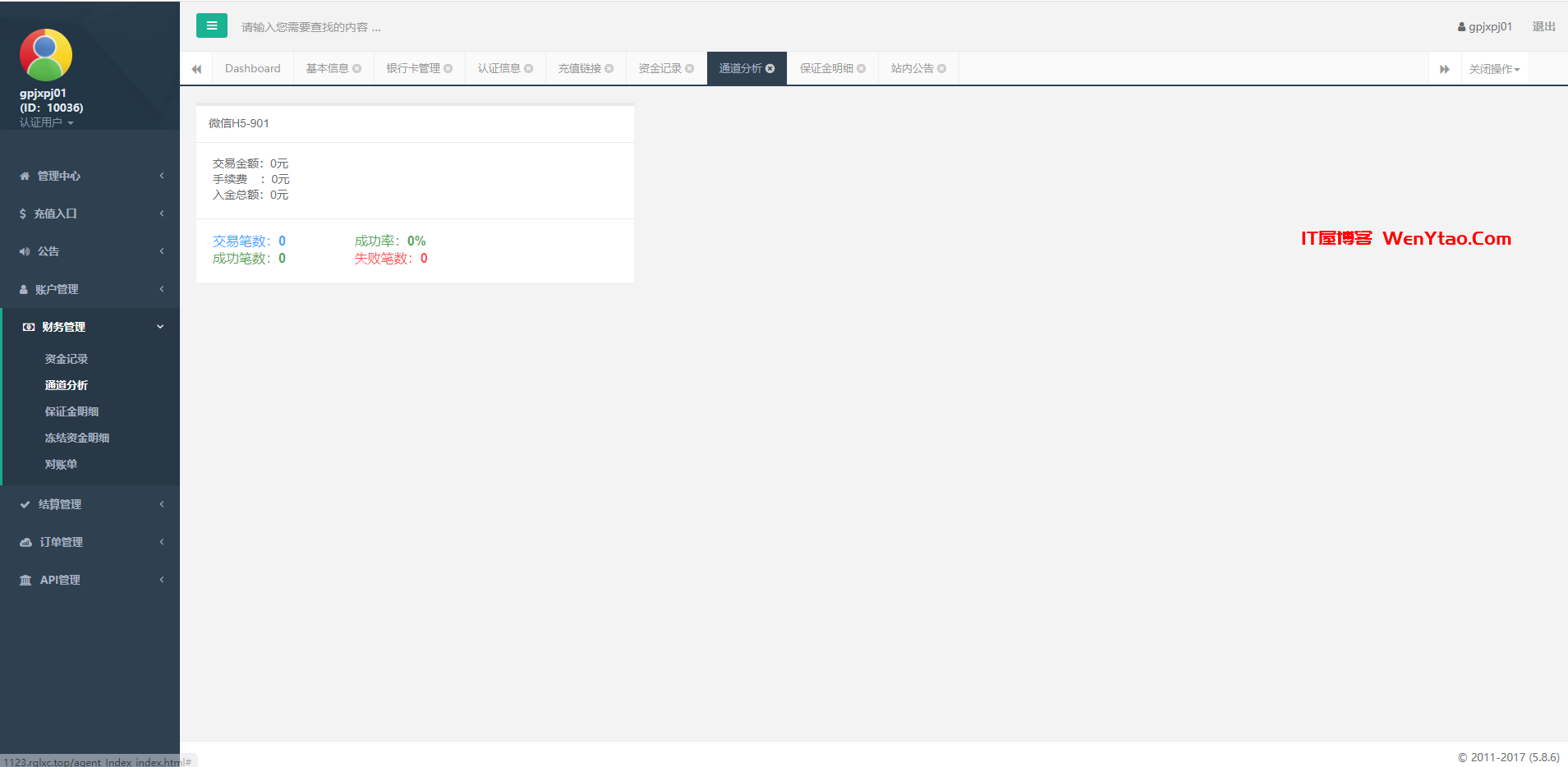Close the 充值链接 tab
Screen dimensions: 1568x767
pyautogui.click(x=609, y=68)
